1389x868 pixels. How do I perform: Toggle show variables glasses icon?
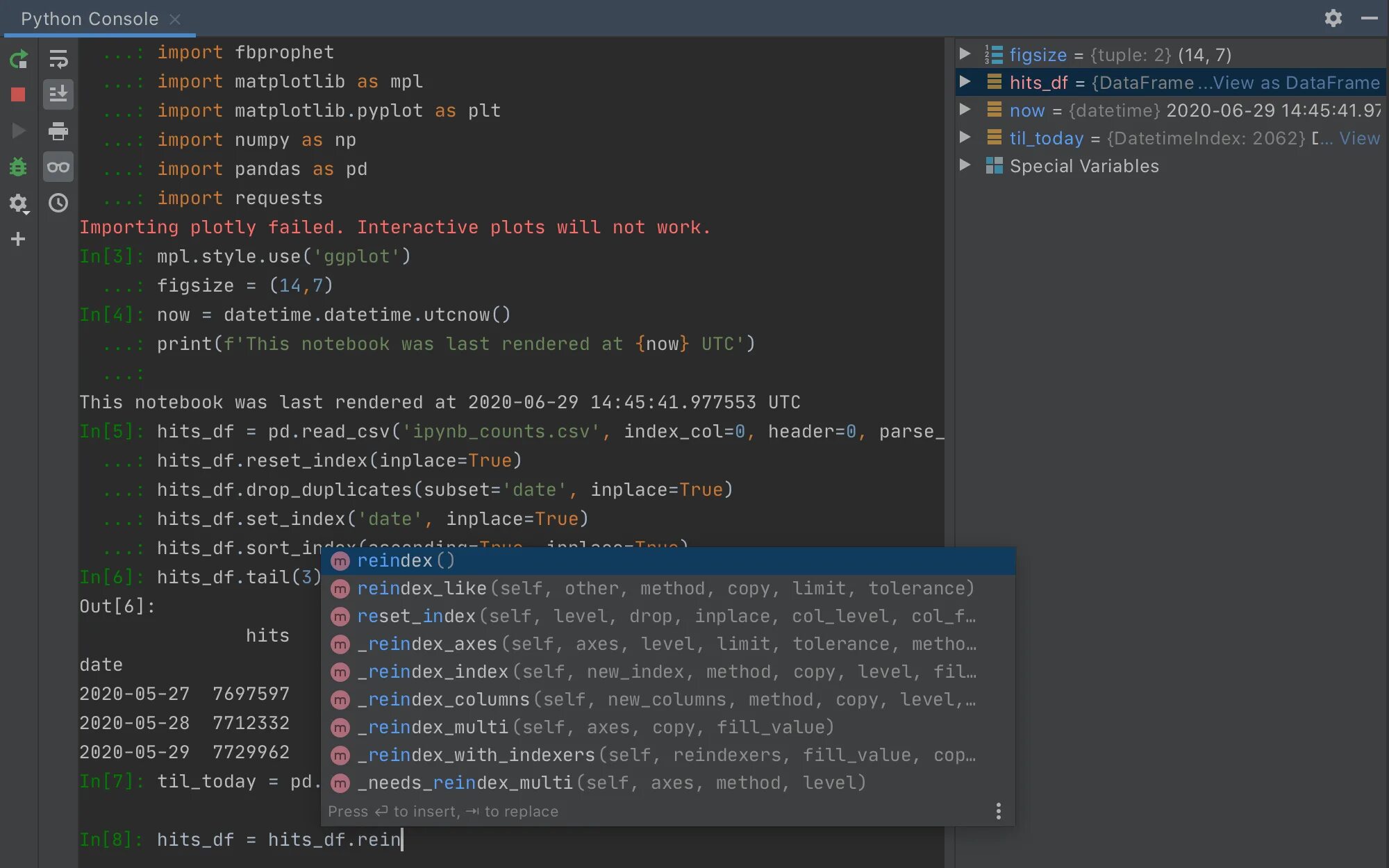[x=58, y=167]
